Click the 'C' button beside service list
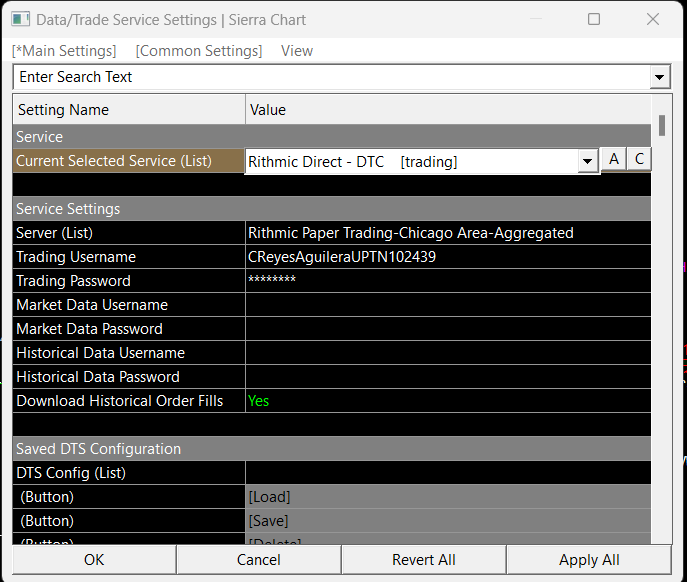Screen dimensions: 687x582 coord(638,160)
